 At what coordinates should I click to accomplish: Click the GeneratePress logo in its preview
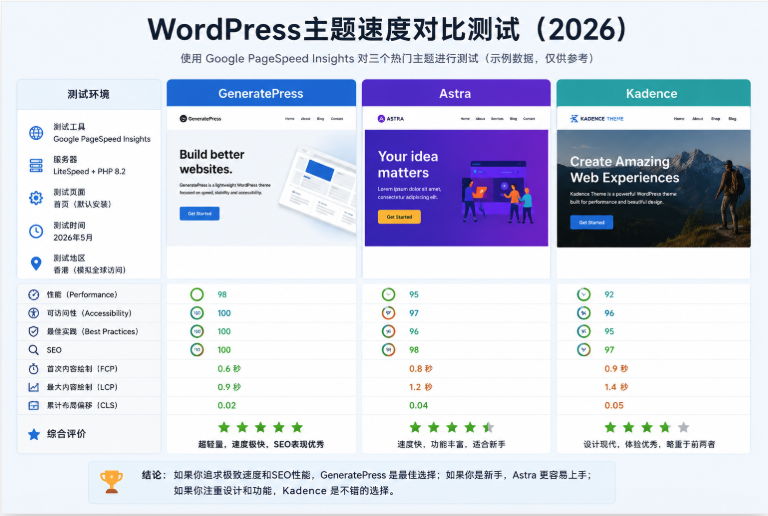point(200,118)
